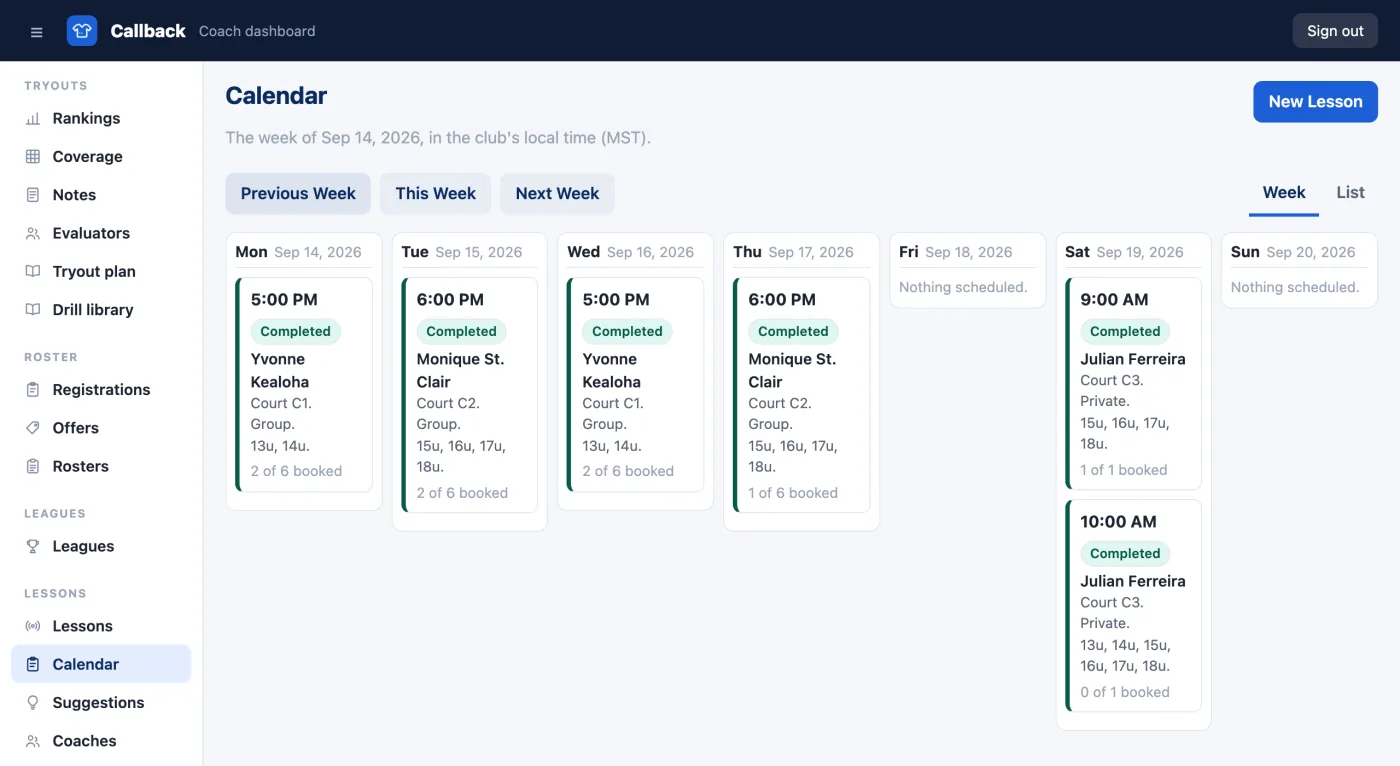Click the Offers tag icon

tap(33, 428)
